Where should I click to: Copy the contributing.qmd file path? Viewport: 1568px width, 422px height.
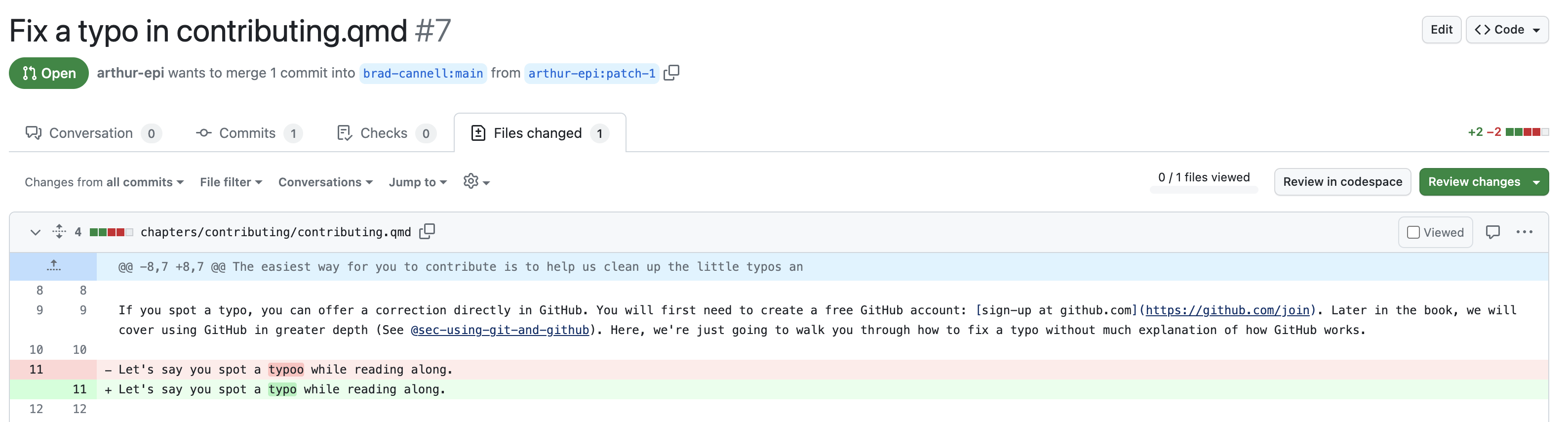click(x=427, y=231)
